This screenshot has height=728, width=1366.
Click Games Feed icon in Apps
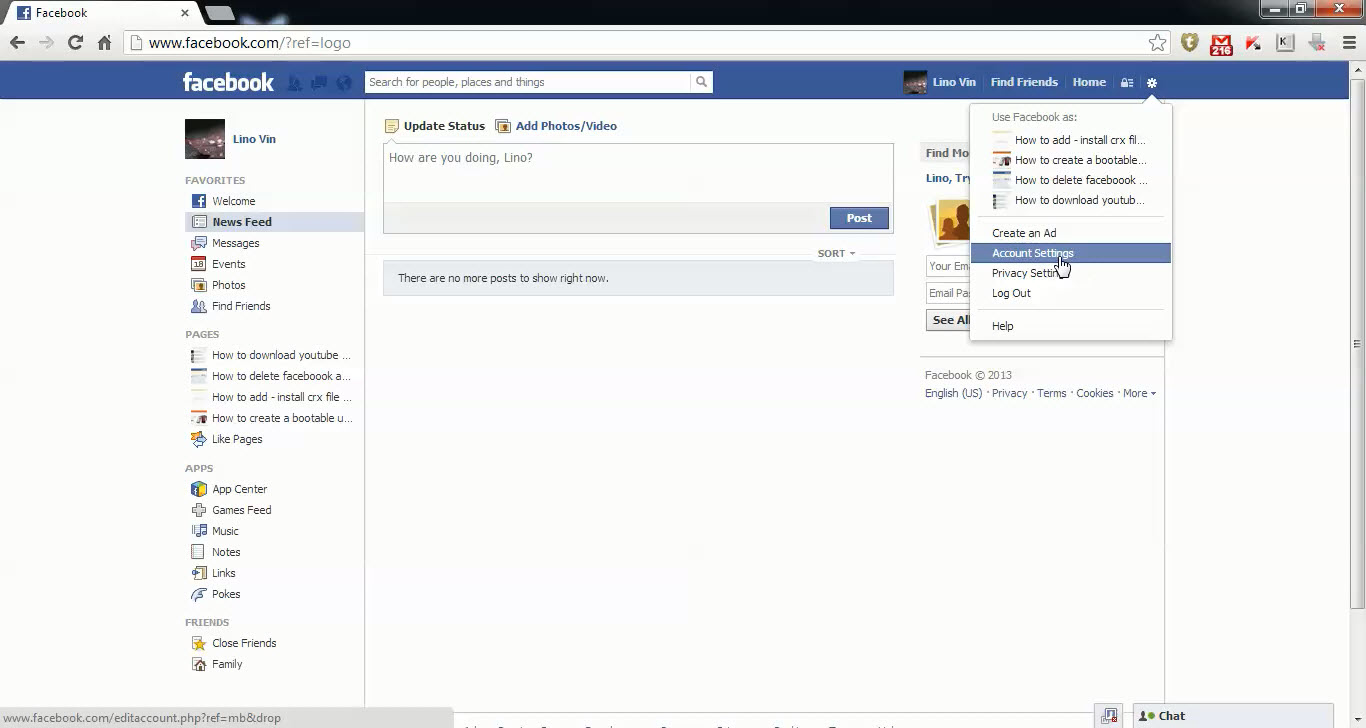[199, 510]
